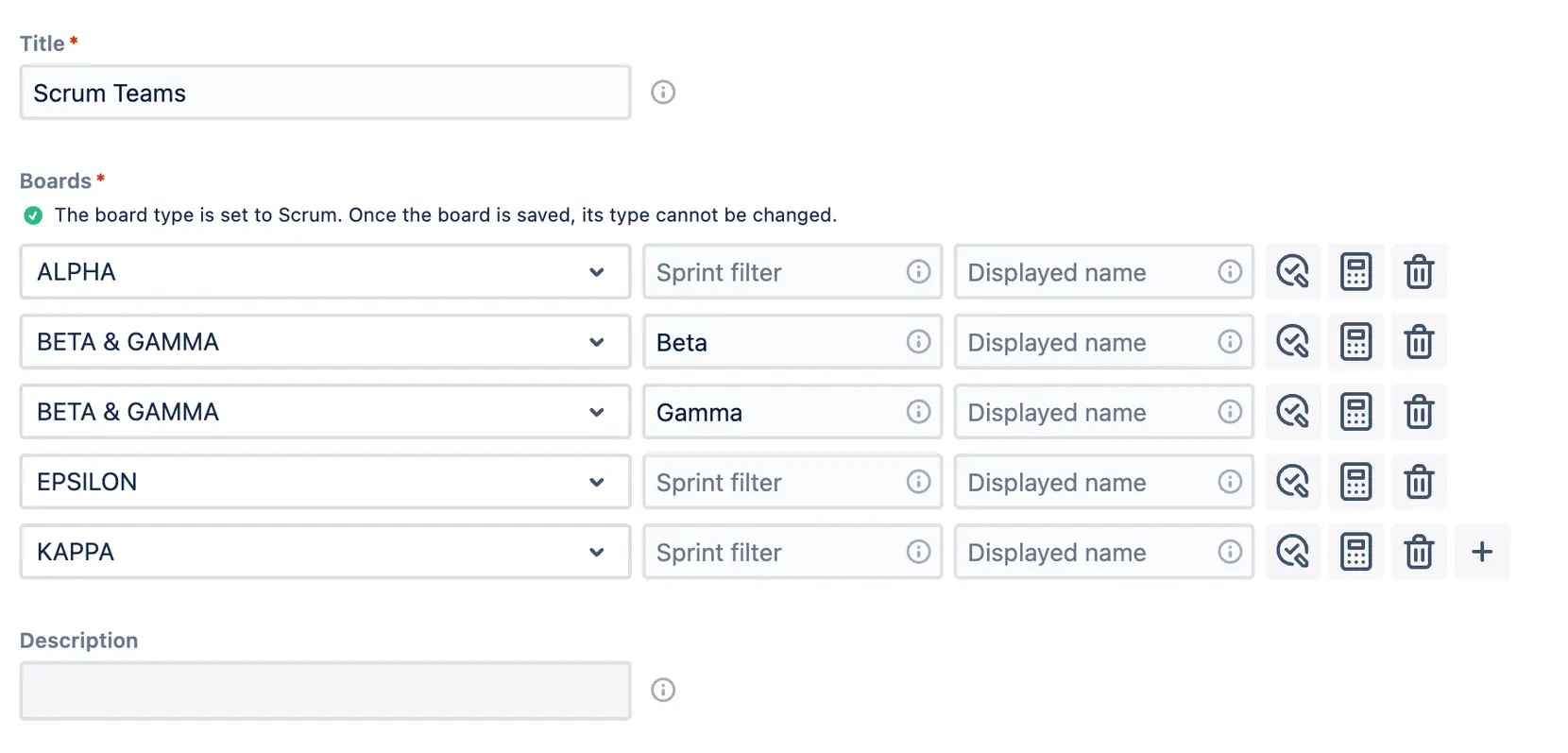Delete the Gamma board row

[x=1420, y=412]
